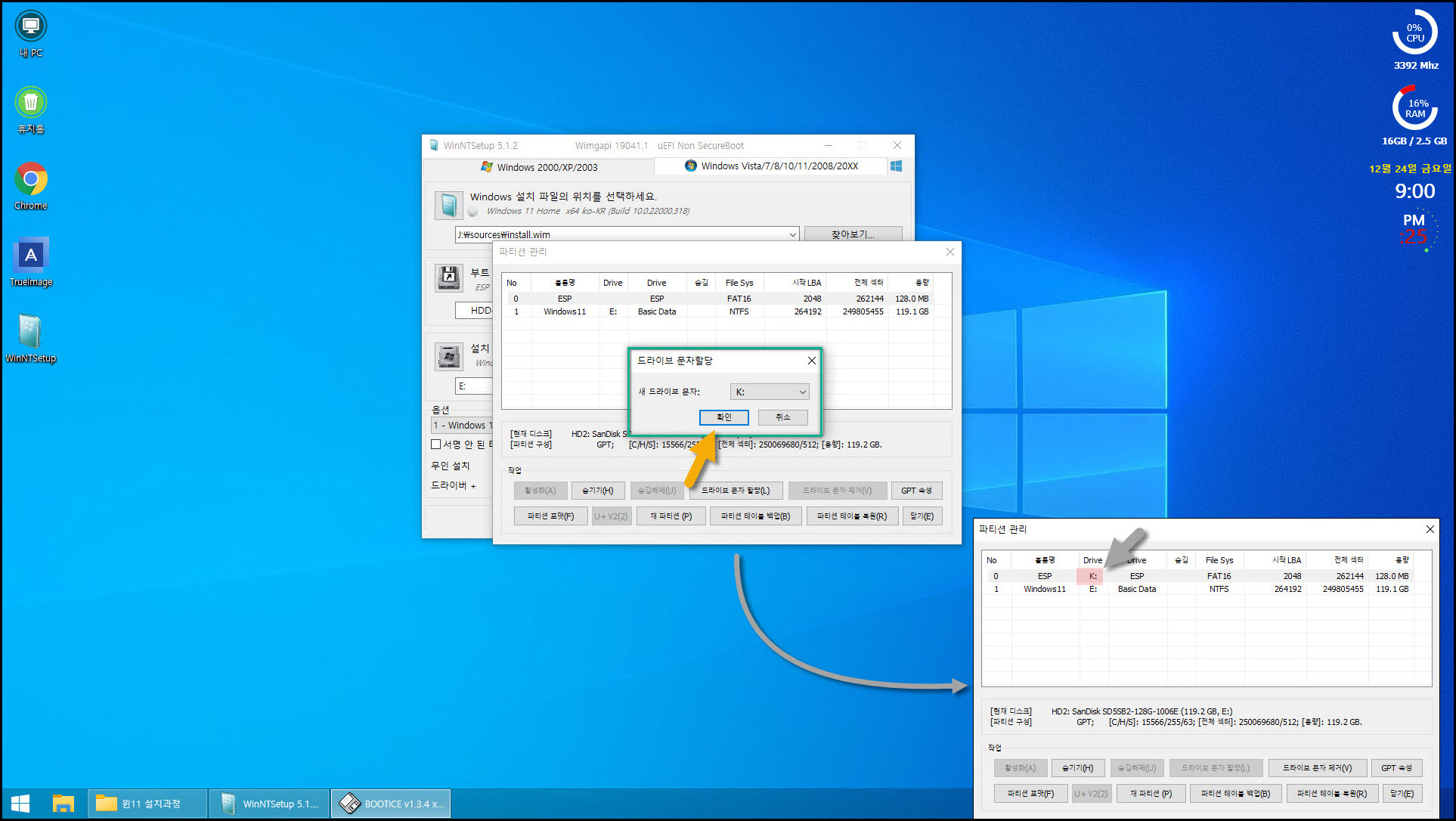Screen dimensions: 1456x821
Task: Click the Windows logo icon in WinNTSetup
Action: click(x=896, y=166)
